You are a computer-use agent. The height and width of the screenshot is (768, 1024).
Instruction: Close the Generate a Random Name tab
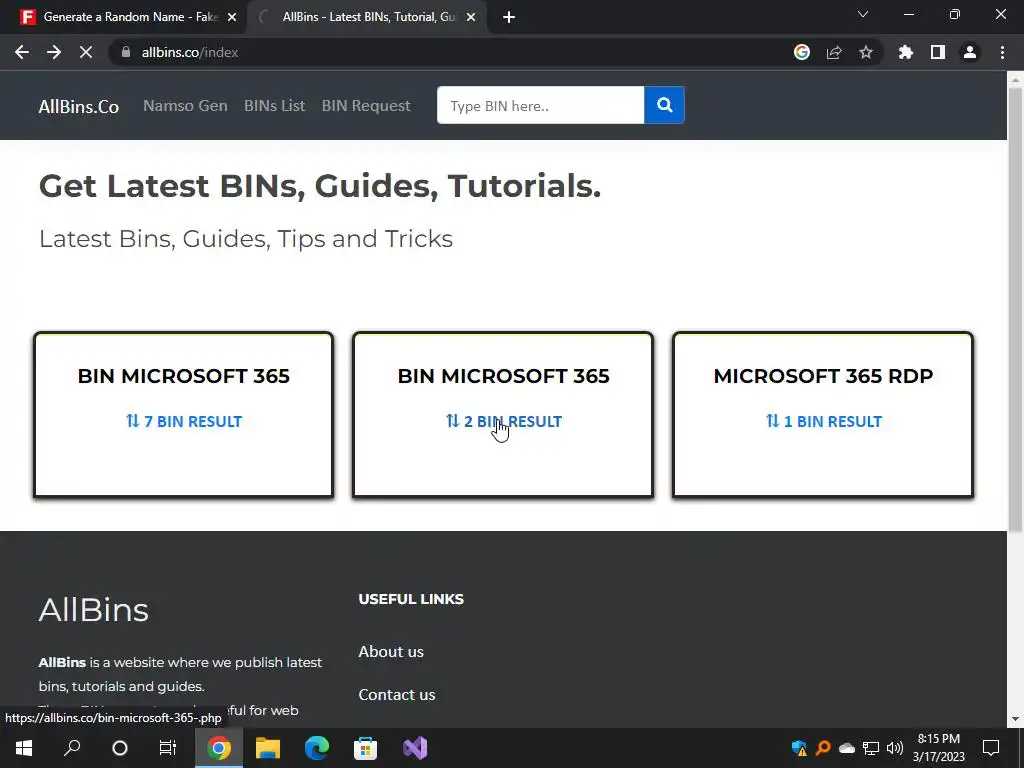[232, 17]
